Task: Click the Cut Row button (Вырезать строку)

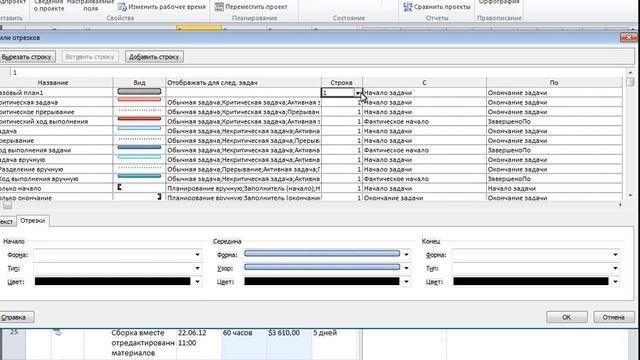Action: 27,57
